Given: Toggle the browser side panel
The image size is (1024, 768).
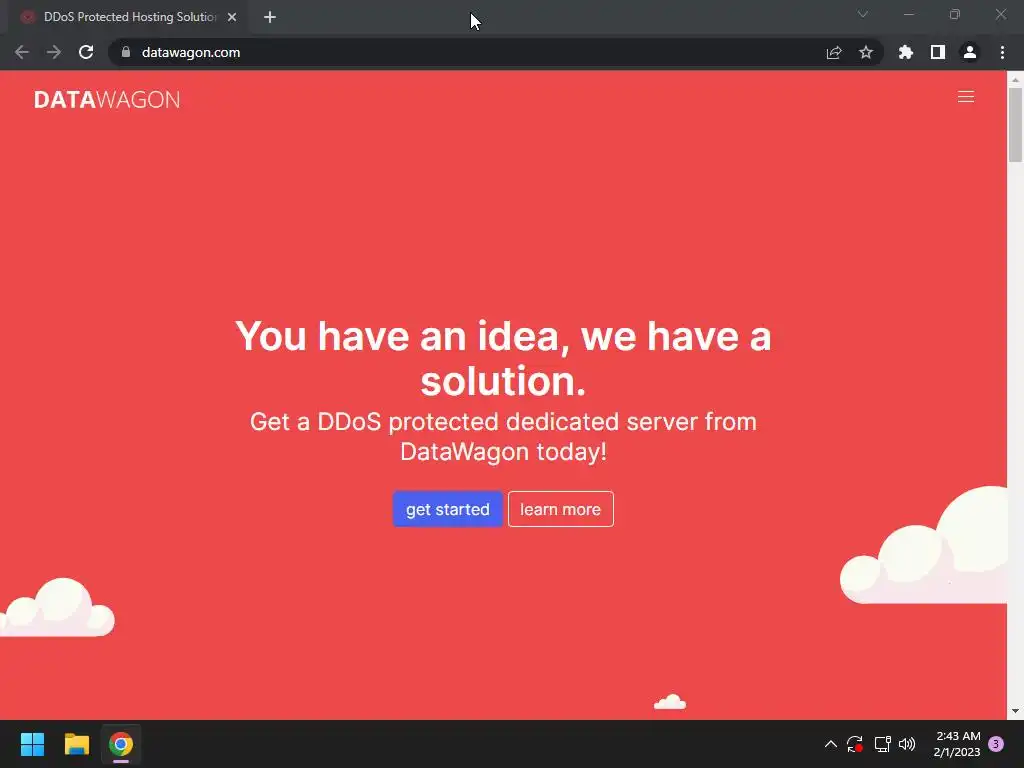Looking at the screenshot, I should [x=938, y=52].
